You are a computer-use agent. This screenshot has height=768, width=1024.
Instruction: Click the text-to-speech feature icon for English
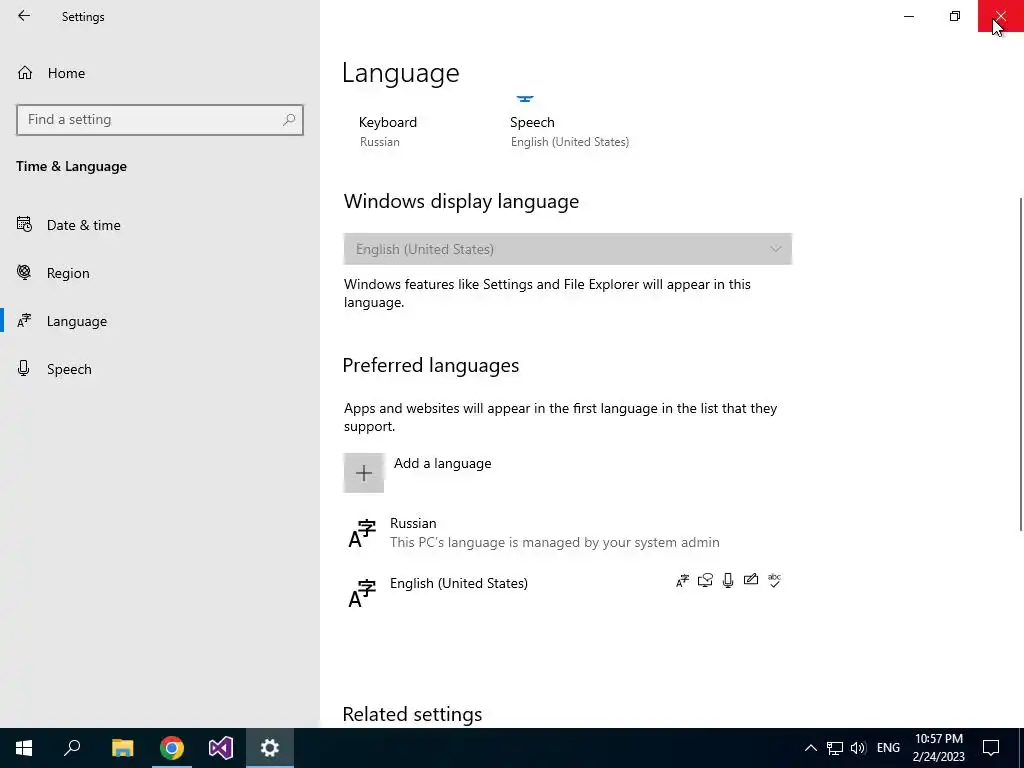tap(705, 581)
